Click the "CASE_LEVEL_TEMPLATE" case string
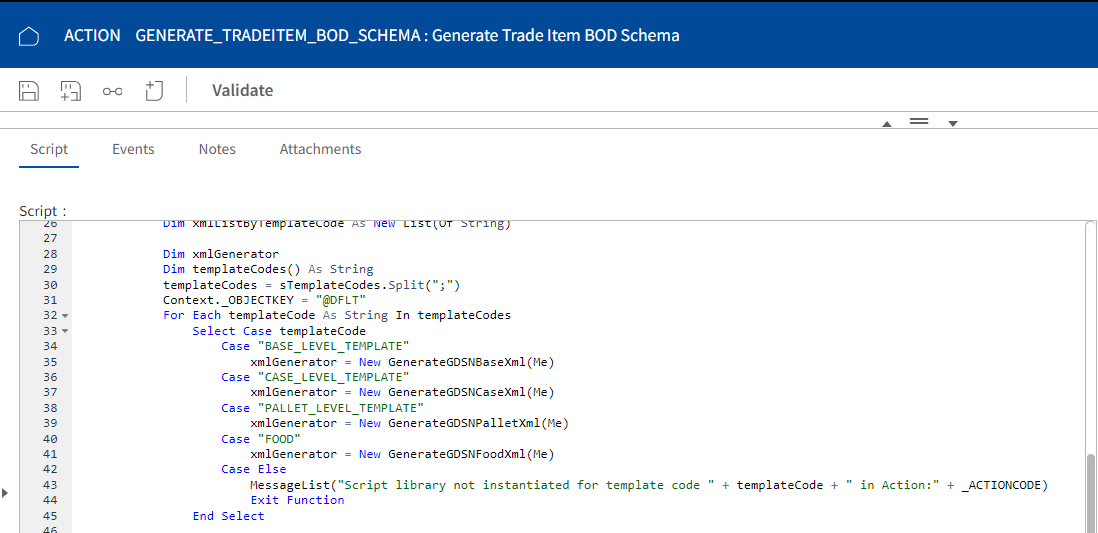This screenshot has height=533, width=1098. click(333, 377)
